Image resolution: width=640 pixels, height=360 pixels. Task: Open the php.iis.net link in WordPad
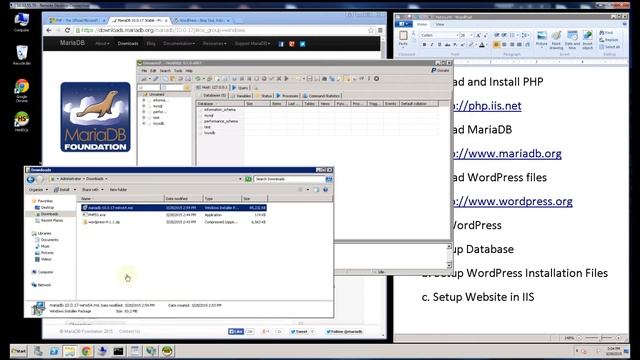pos(487,106)
